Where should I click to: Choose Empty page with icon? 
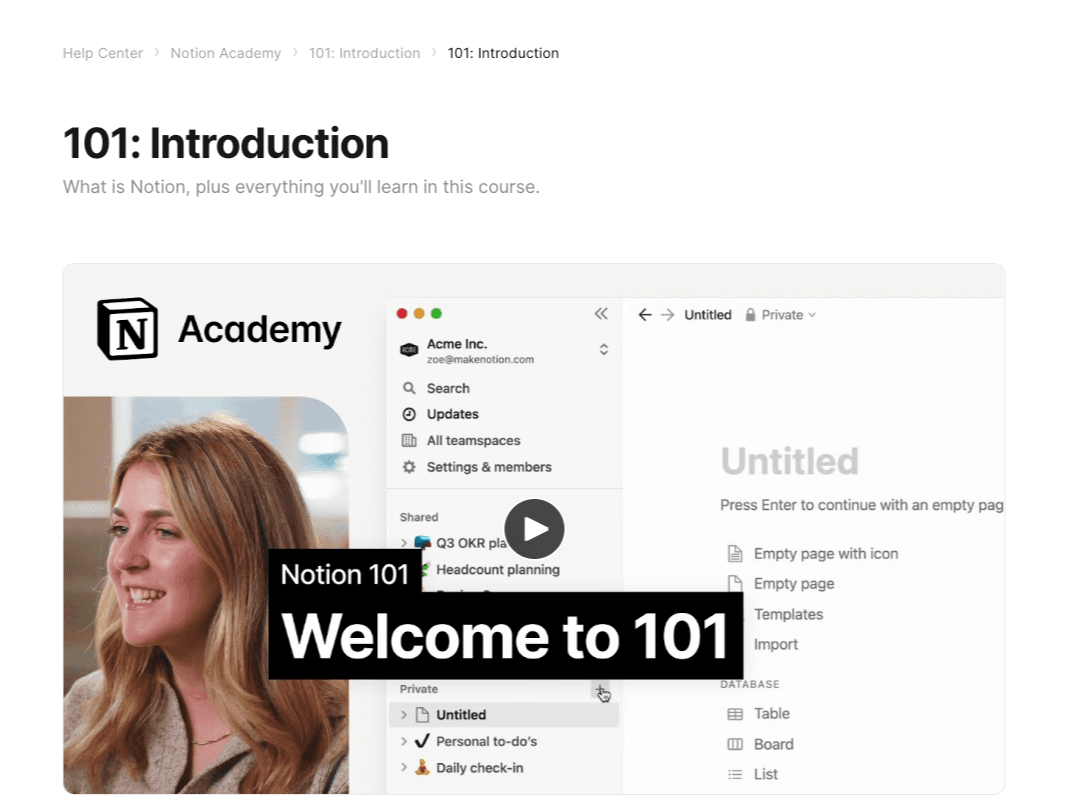pos(825,554)
